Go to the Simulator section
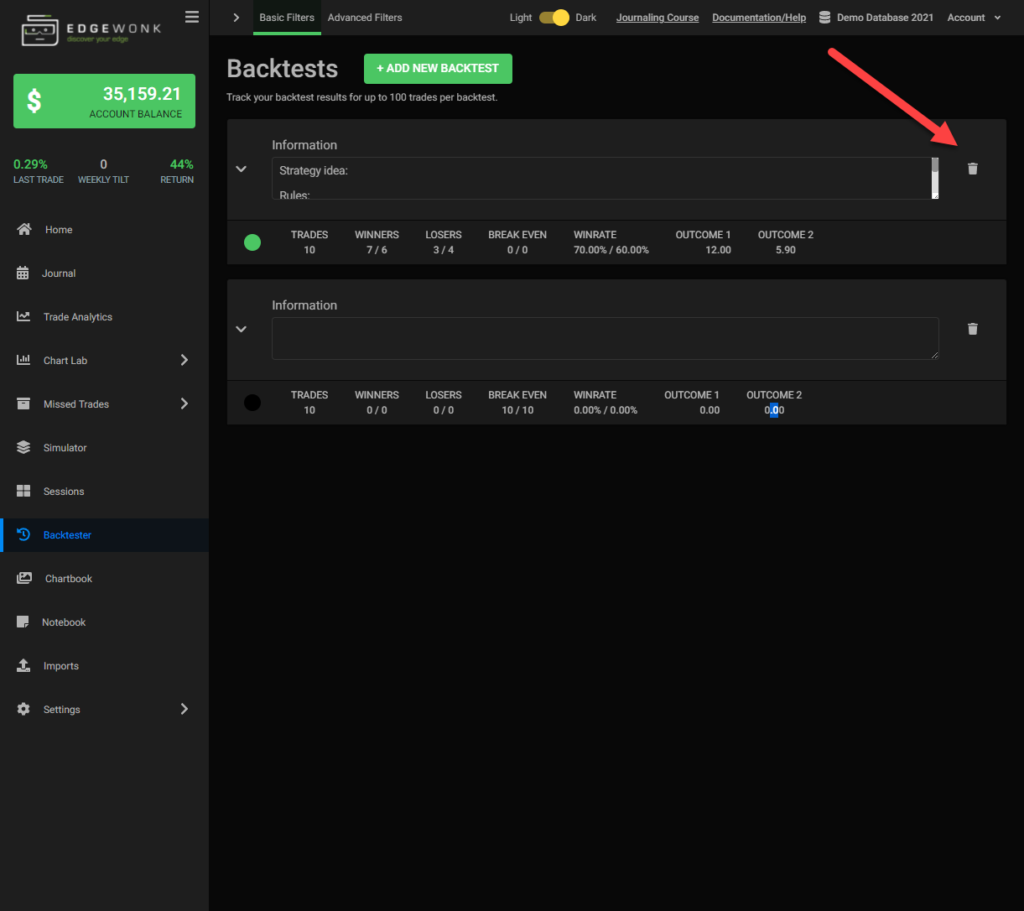 [x=66, y=447]
